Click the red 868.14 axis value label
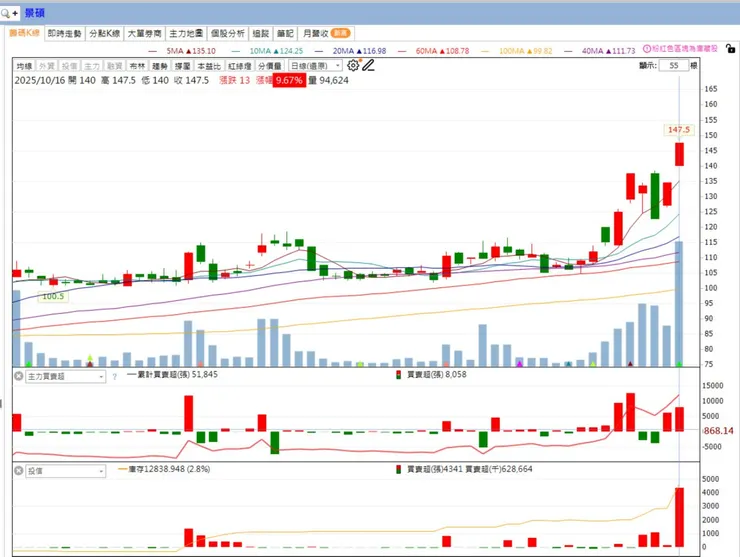The width and height of the screenshot is (740, 557). pos(718,431)
